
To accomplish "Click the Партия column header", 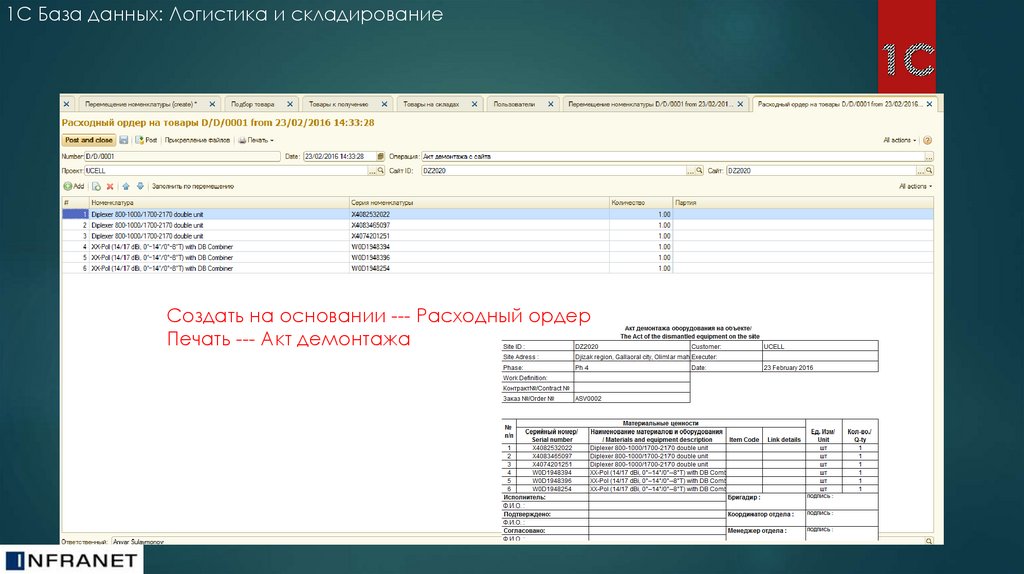I will pyautogui.click(x=803, y=202).
